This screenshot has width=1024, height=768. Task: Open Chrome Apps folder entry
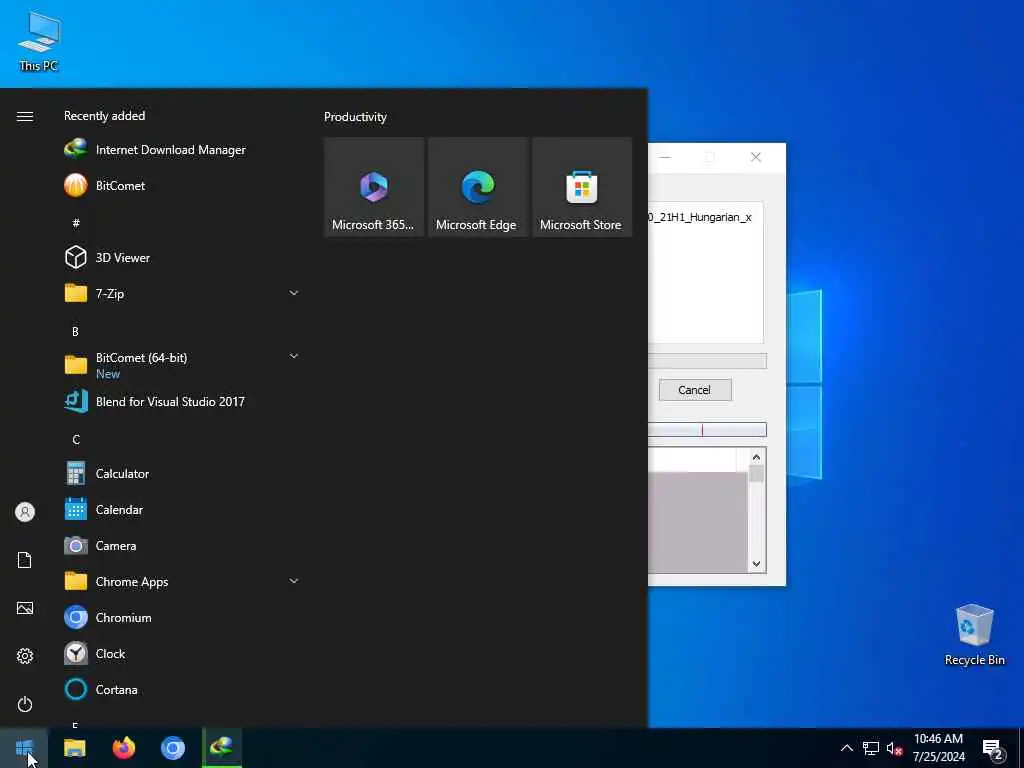[x=182, y=581]
